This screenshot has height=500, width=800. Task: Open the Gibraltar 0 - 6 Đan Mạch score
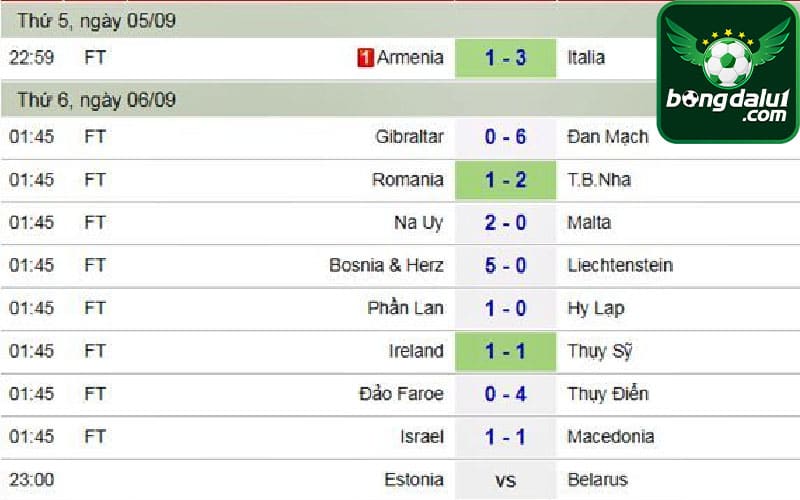505,137
